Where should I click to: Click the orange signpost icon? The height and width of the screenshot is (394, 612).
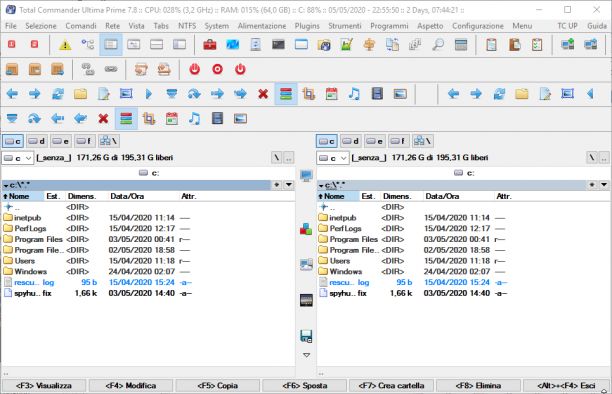tap(369, 45)
